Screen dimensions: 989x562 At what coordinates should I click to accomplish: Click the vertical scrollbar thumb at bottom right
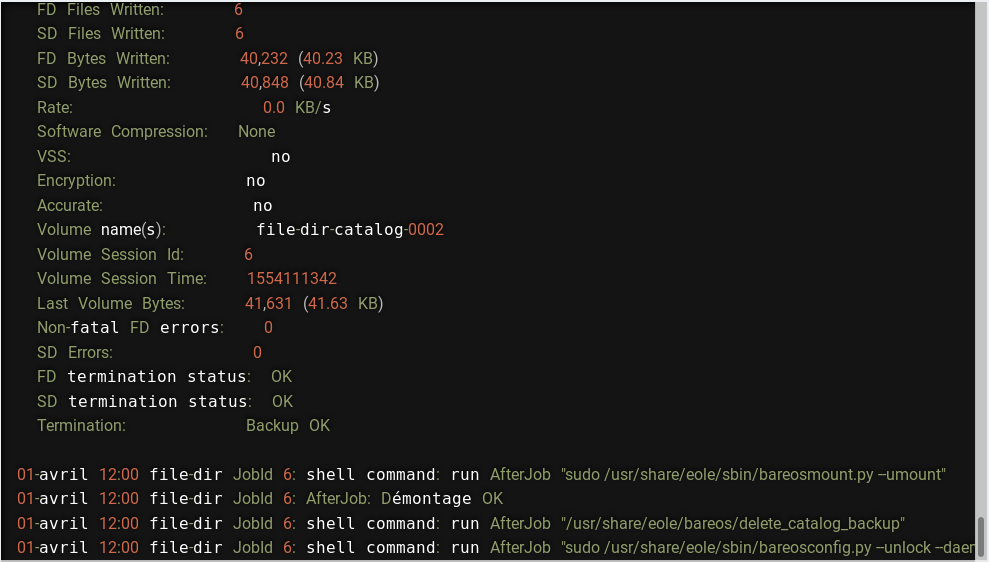981,538
